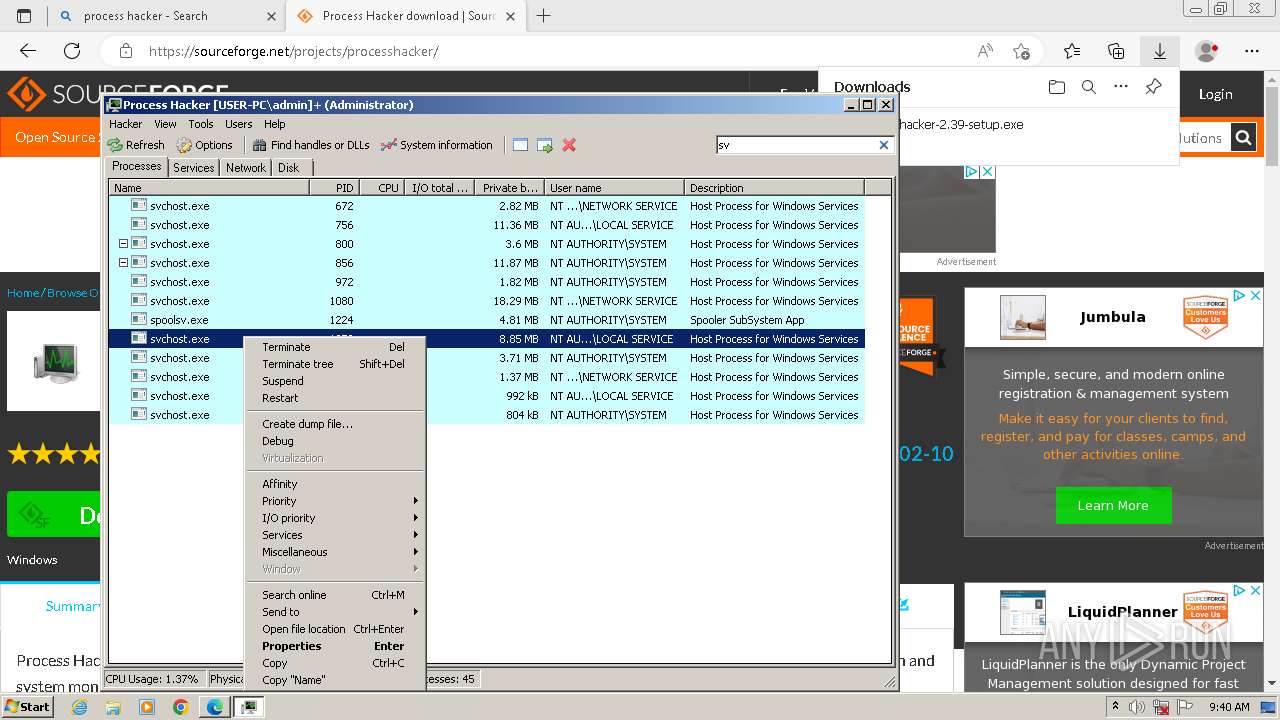Open Internet Explorer from taskbar

(79, 707)
